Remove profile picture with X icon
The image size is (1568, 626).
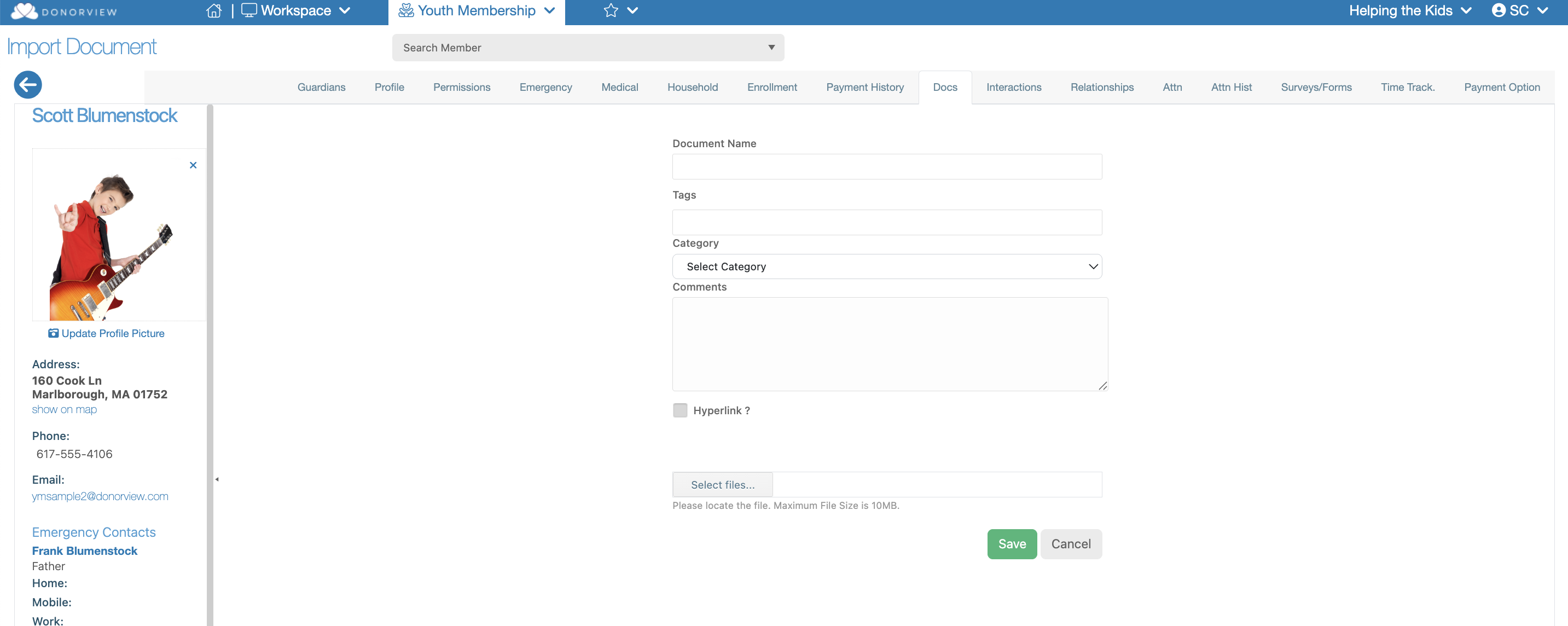(x=193, y=165)
